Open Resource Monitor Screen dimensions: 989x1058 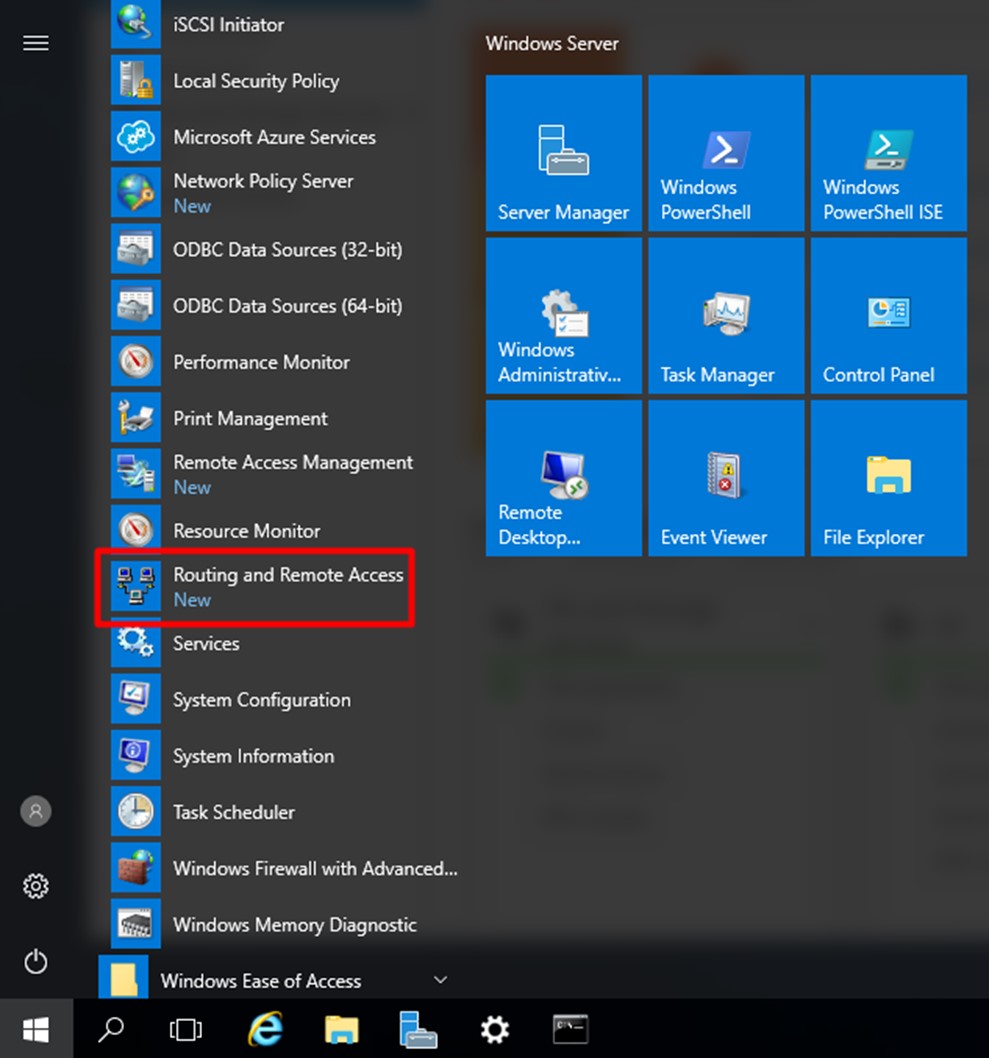(x=283, y=530)
